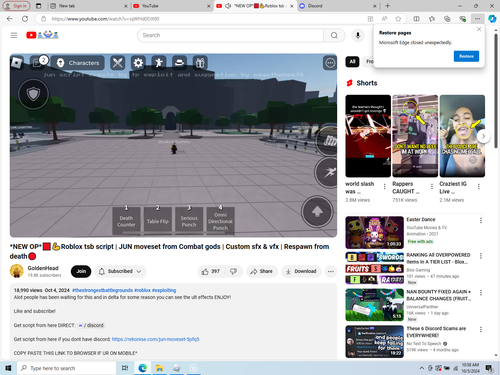Show next Shorts with arrow
The width and height of the screenshot is (500, 375).
coord(483,136)
